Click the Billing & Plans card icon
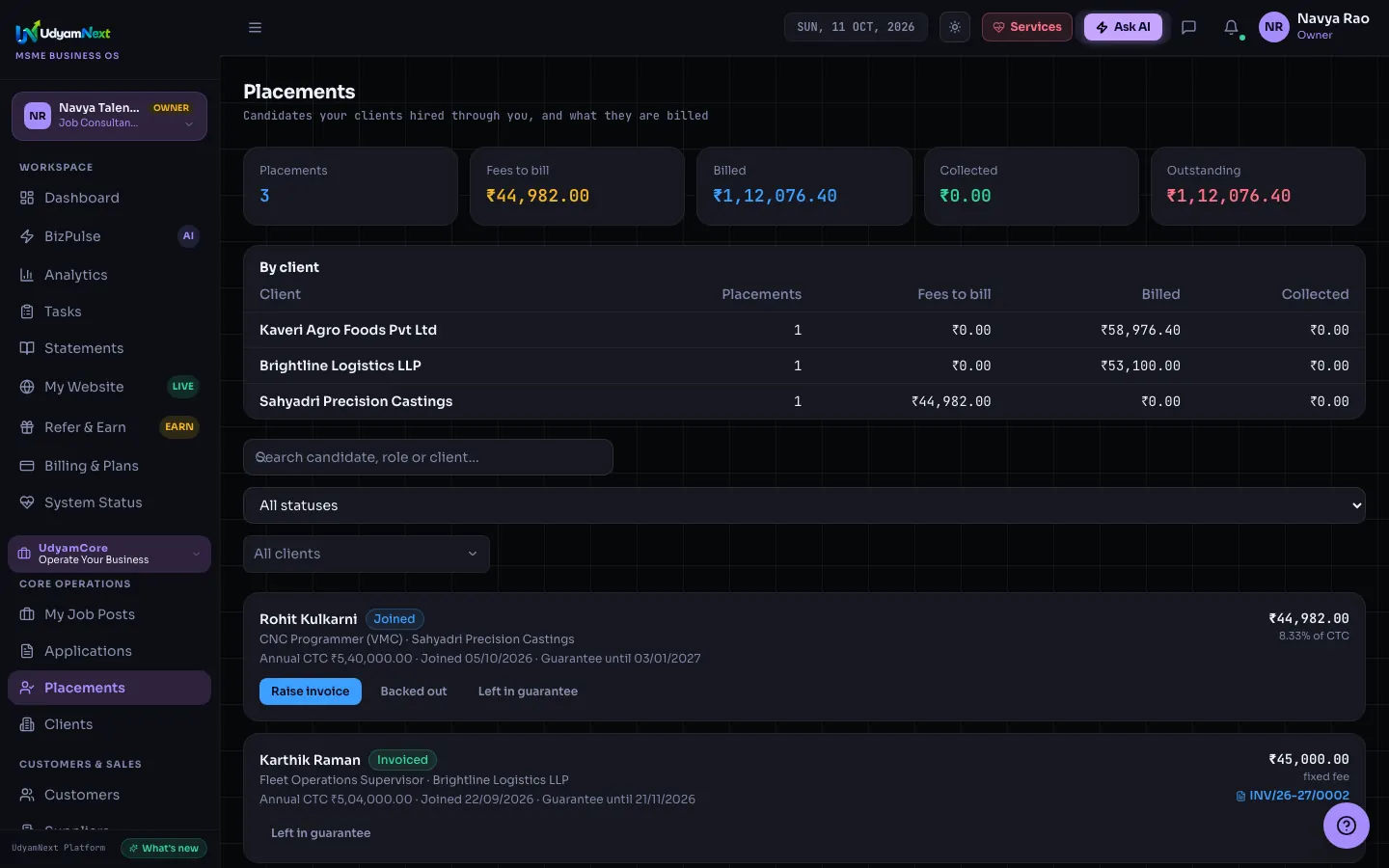Image resolution: width=1389 pixels, height=868 pixels. pyautogui.click(x=27, y=466)
